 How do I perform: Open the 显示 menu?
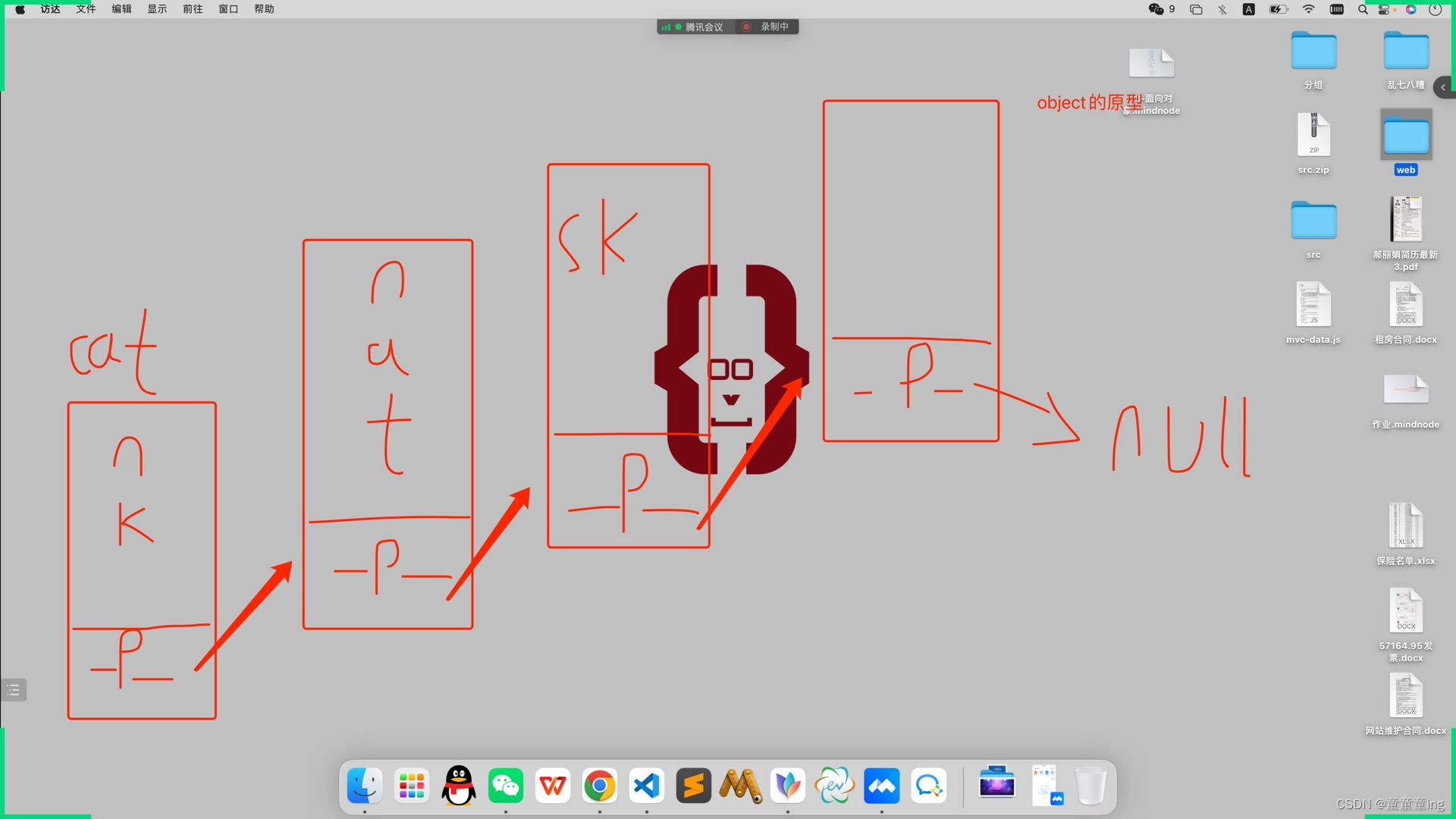(x=157, y=9)
